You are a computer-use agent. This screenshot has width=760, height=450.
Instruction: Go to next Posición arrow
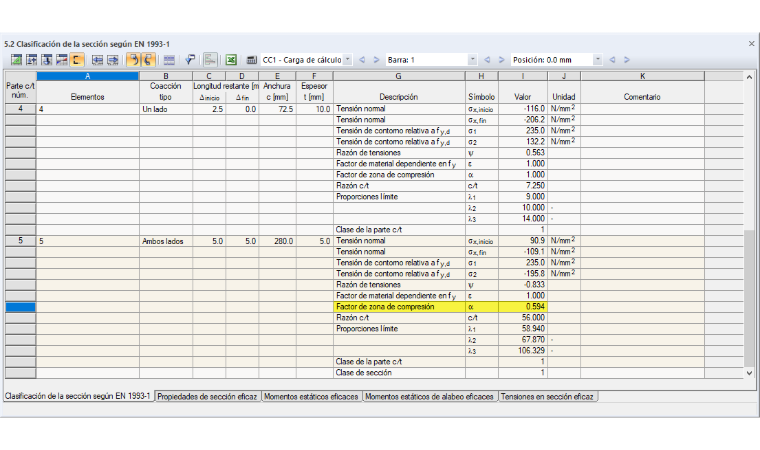(x=627, y=60)
